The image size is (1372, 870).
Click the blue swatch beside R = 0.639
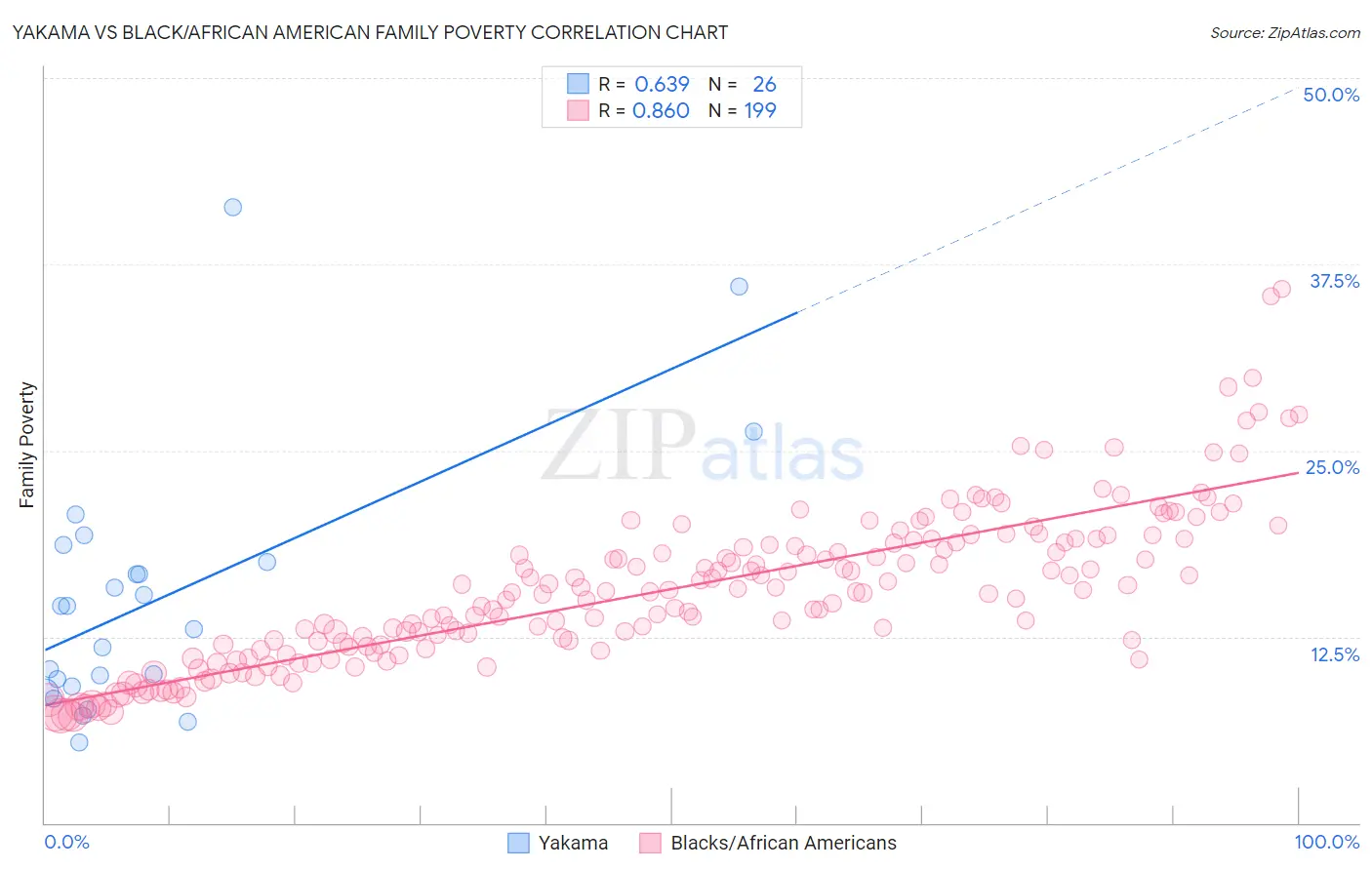[x=579, y=84]
